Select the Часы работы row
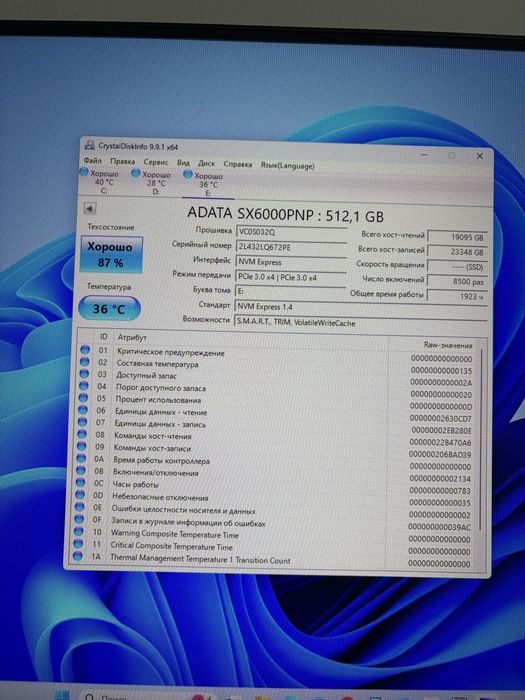The height and width of the screenshot is (700, 525). 275,487
